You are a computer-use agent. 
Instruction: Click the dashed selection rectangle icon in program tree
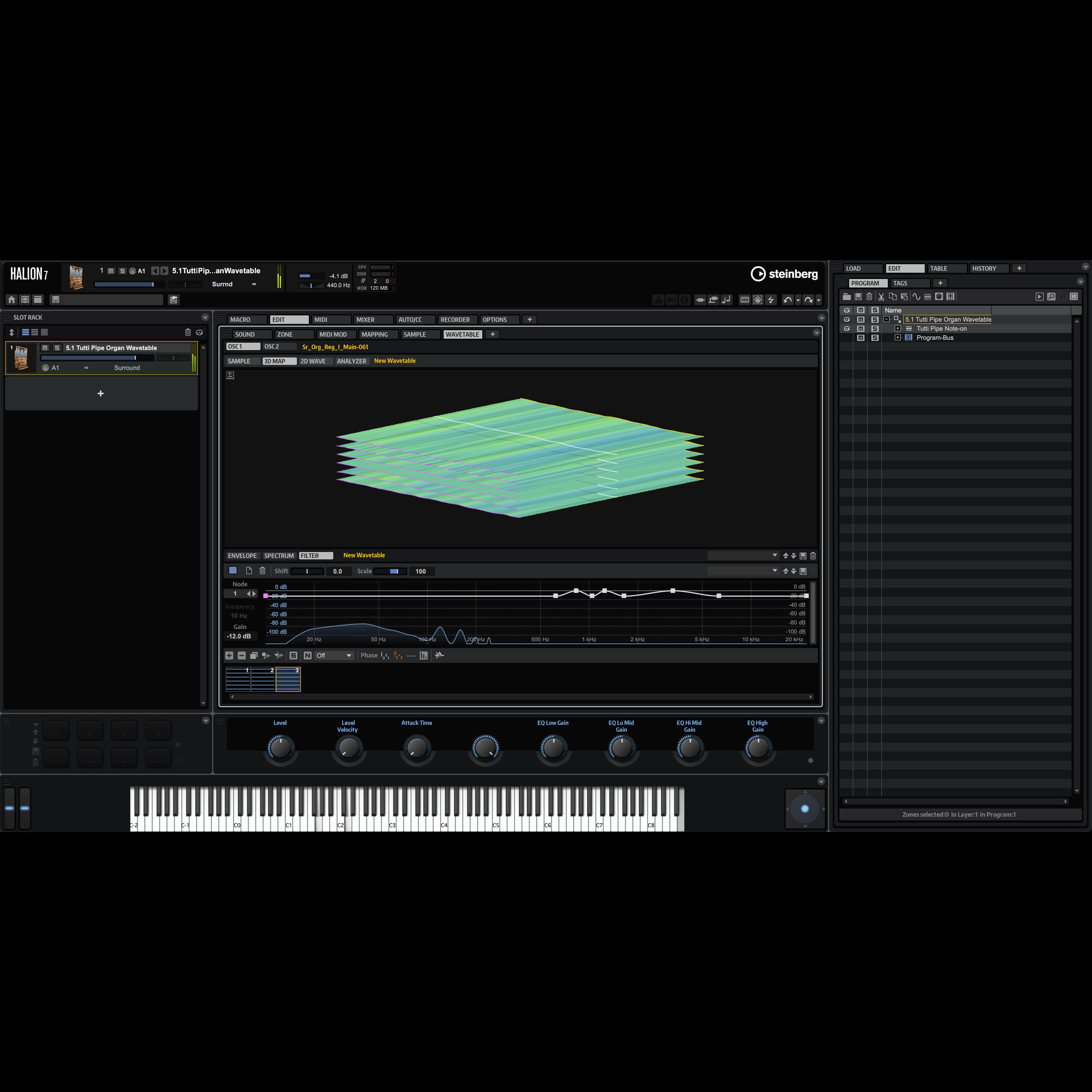[1074, 297]
